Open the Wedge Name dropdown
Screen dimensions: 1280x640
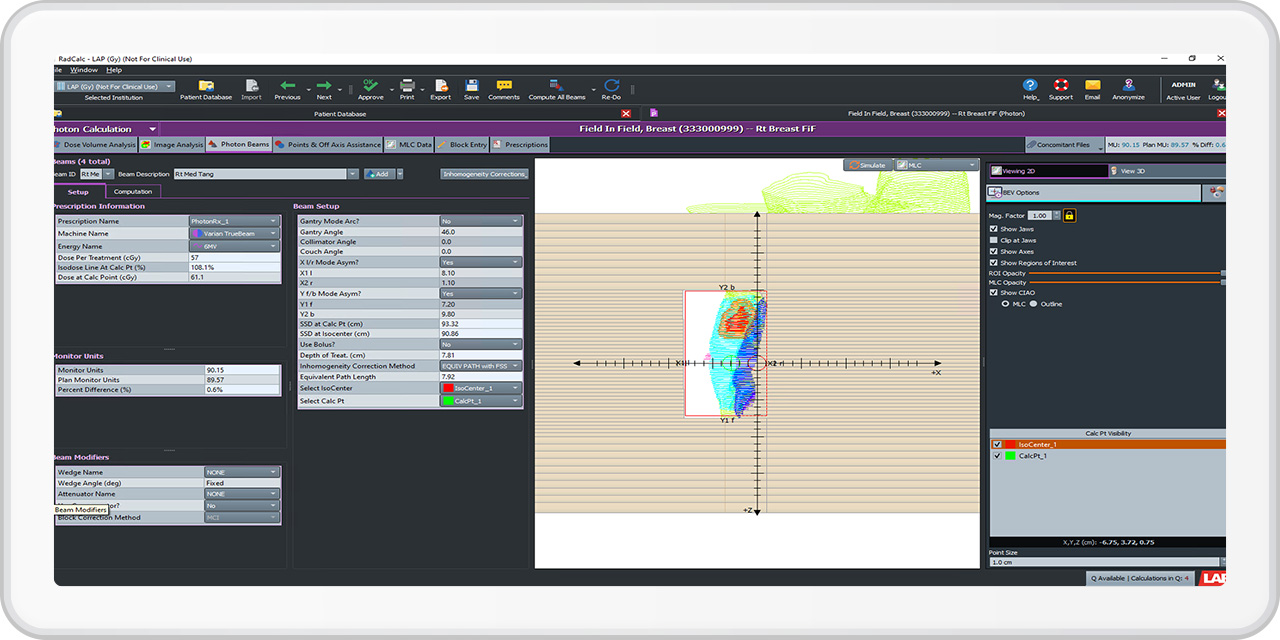click(x=241, y=472)
